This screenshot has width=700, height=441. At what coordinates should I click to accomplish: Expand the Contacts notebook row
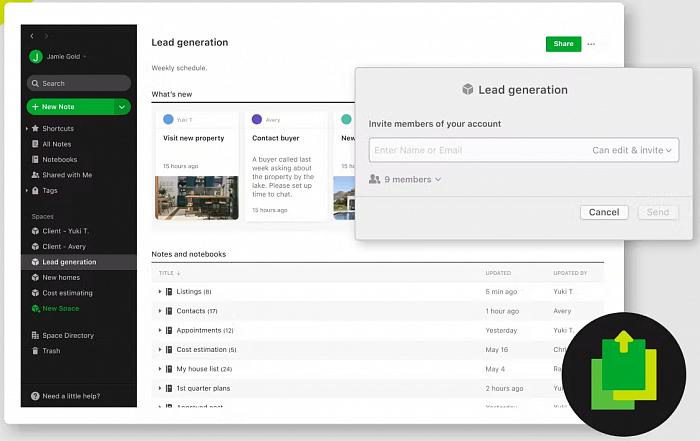click(x=160, y=311)
